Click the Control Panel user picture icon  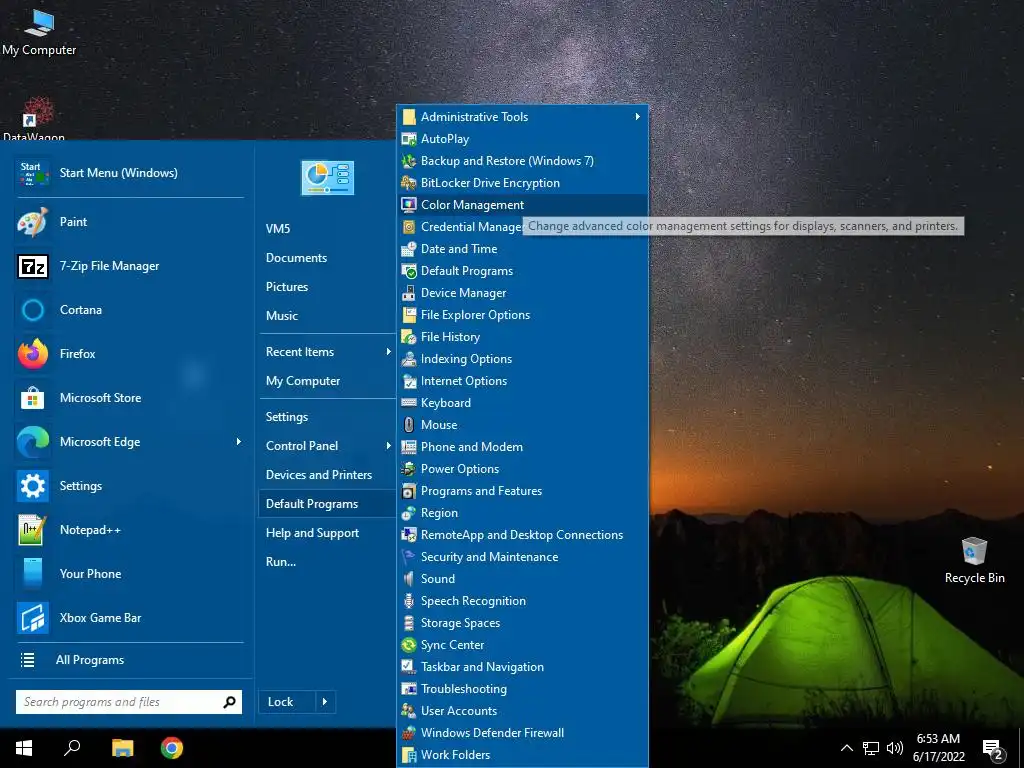[327, 178]
